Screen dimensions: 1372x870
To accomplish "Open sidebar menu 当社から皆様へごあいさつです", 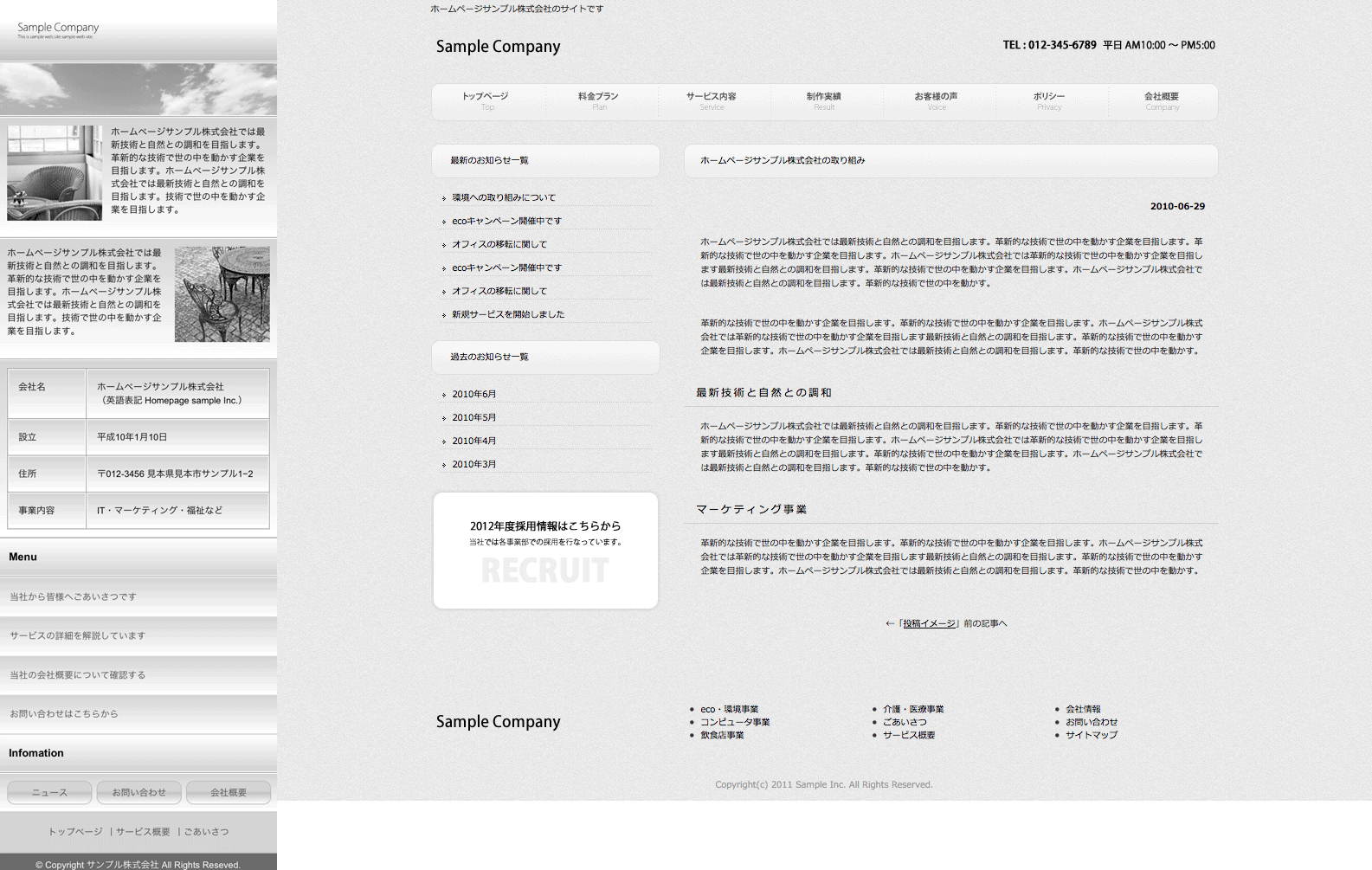I will point(74,597).
